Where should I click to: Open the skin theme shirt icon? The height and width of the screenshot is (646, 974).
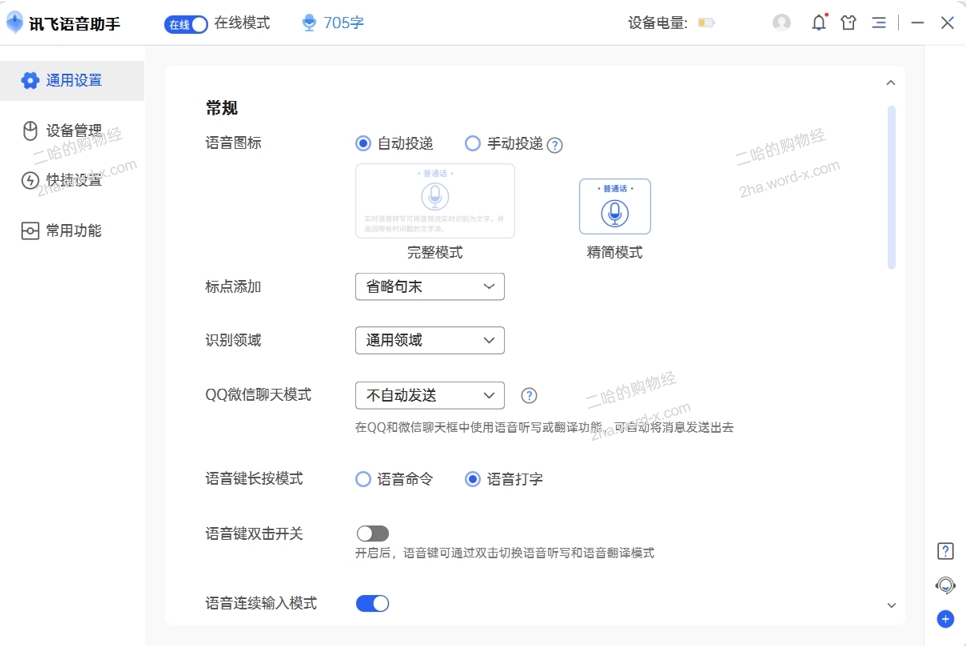848,22
